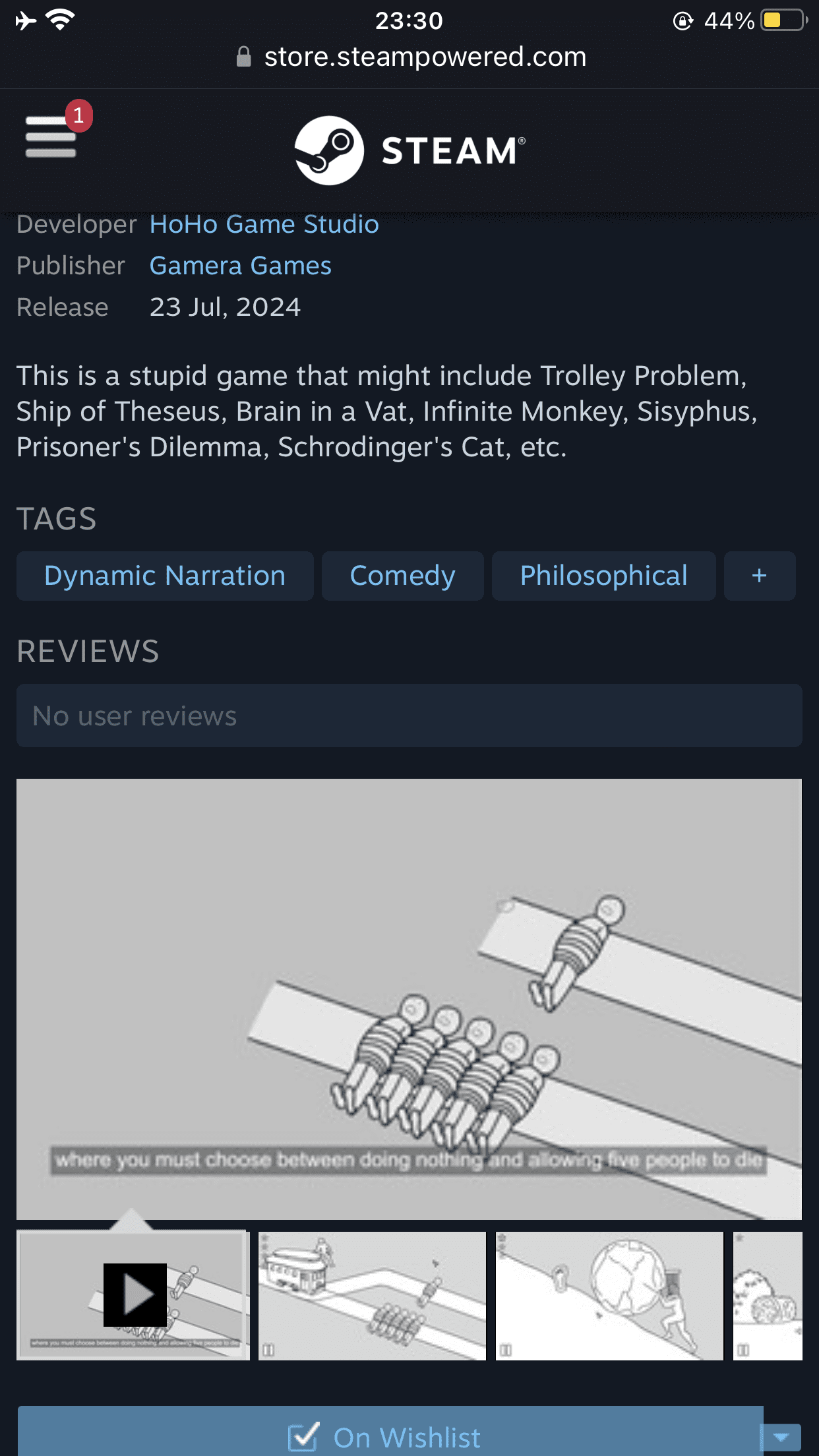Select the Comedy tag
This screenshot has width=819, height=1456.
pyautogui.click(x=403, y=576)
